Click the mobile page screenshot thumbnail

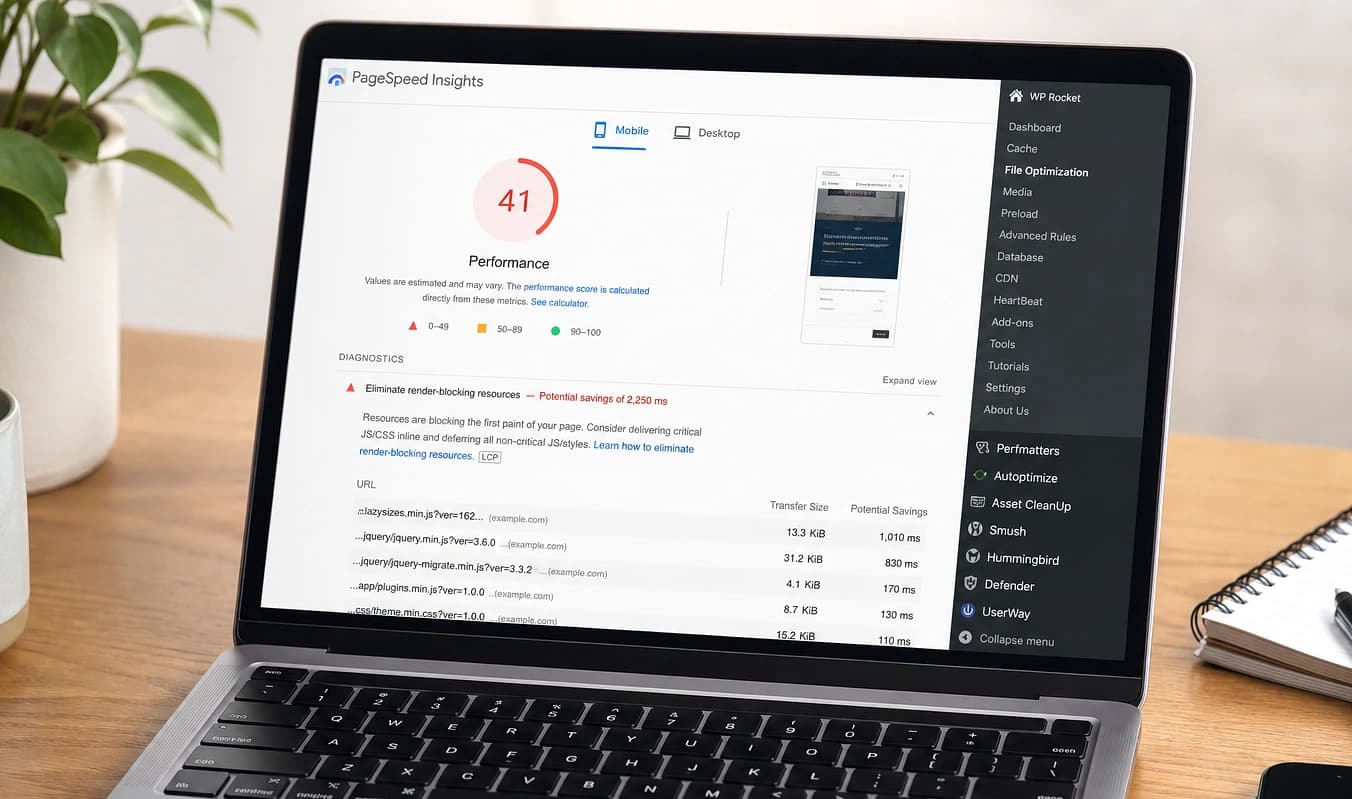[x=853, y=256]
